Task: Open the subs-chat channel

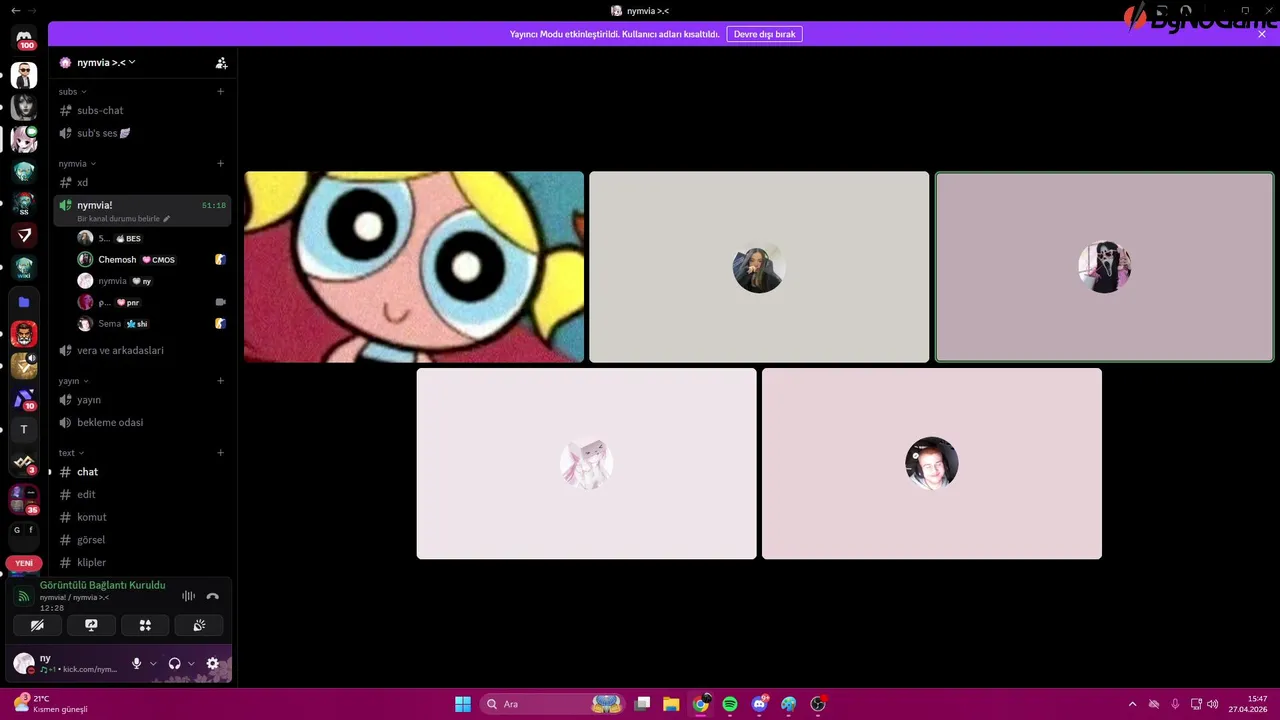Action: point(142,110)
